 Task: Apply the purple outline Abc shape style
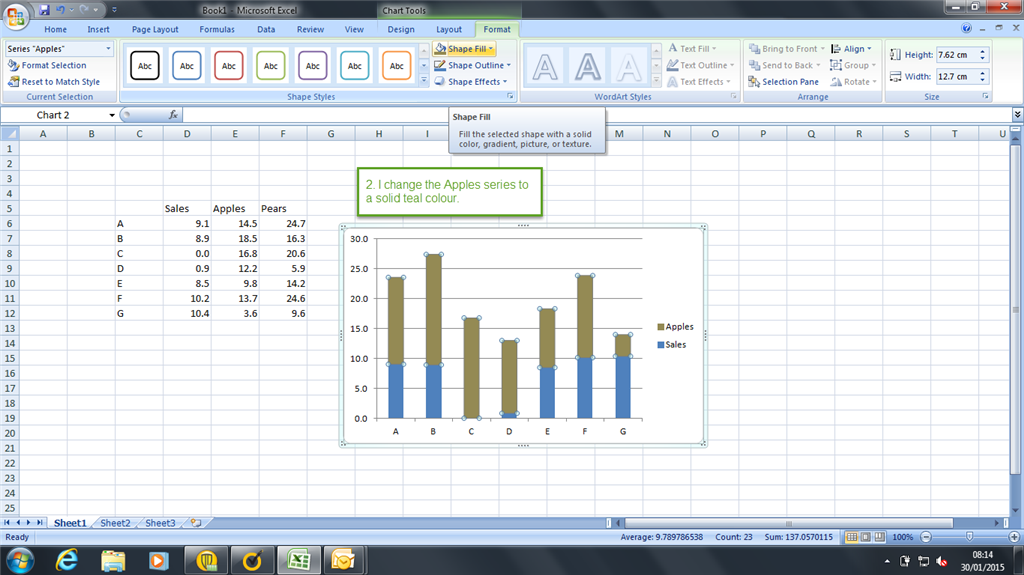pos(313,66)
